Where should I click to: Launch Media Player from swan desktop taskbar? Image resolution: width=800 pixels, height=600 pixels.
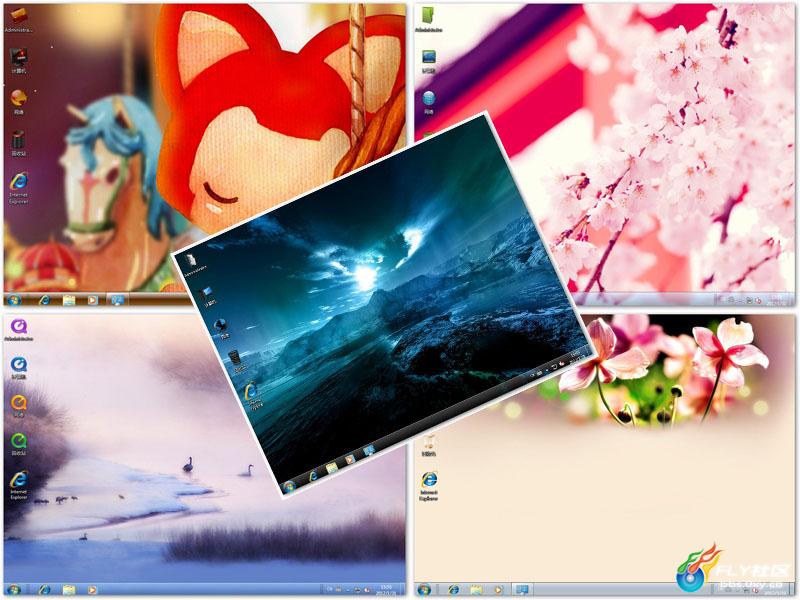click(92, 590)
